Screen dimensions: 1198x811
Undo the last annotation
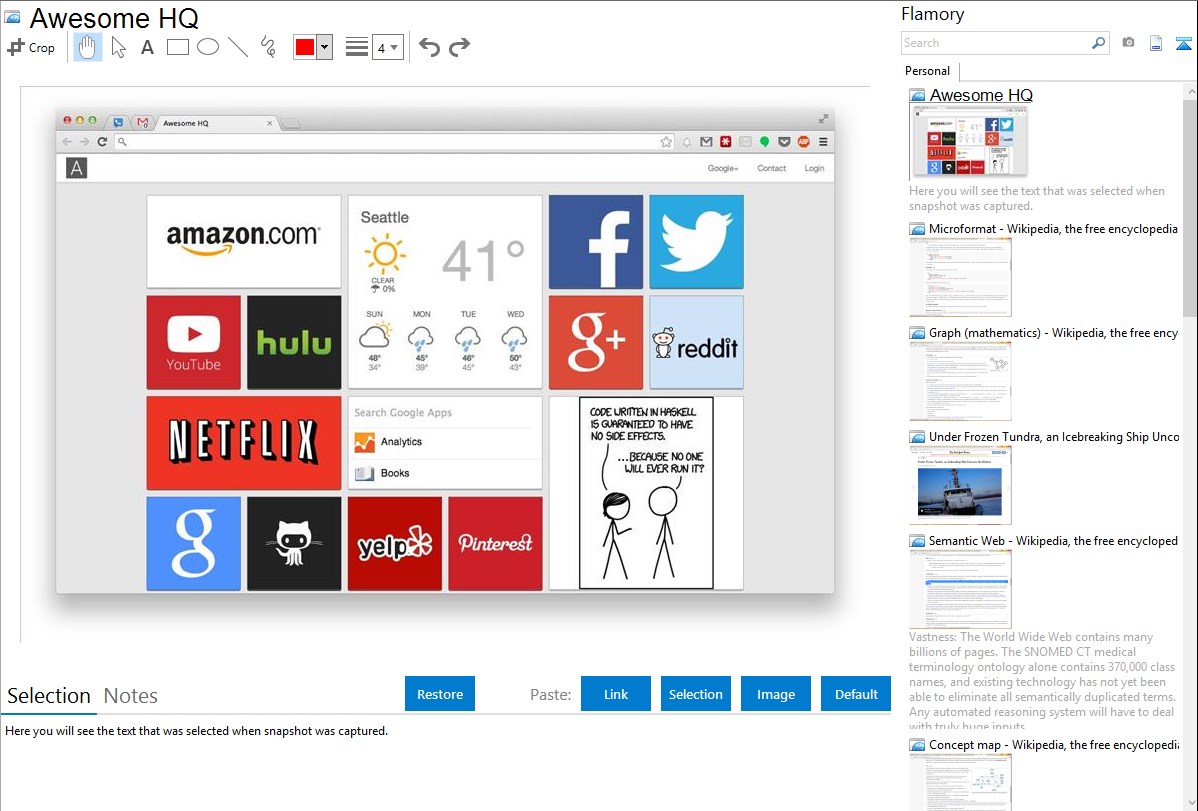point(429,47)
